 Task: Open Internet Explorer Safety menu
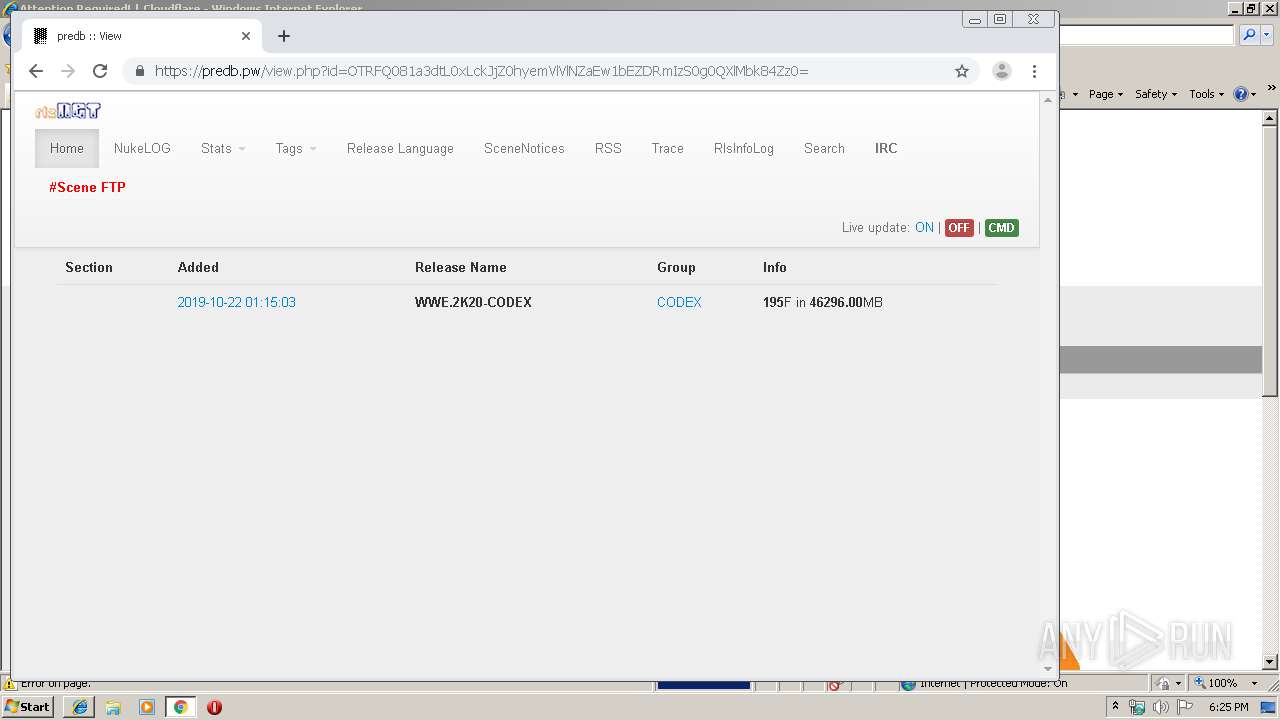tap(1156, 94)
